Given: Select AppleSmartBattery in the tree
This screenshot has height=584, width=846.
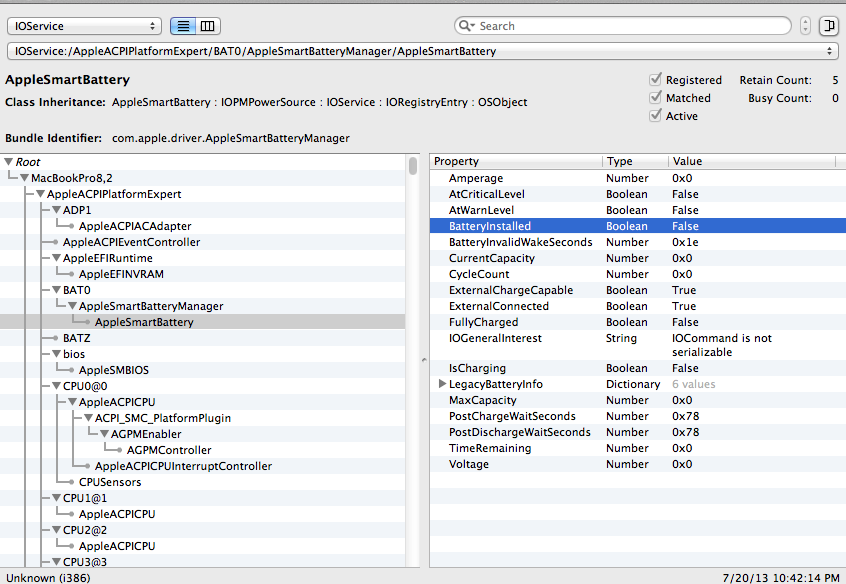Looking at the screenshot, I should coord(144,322).
